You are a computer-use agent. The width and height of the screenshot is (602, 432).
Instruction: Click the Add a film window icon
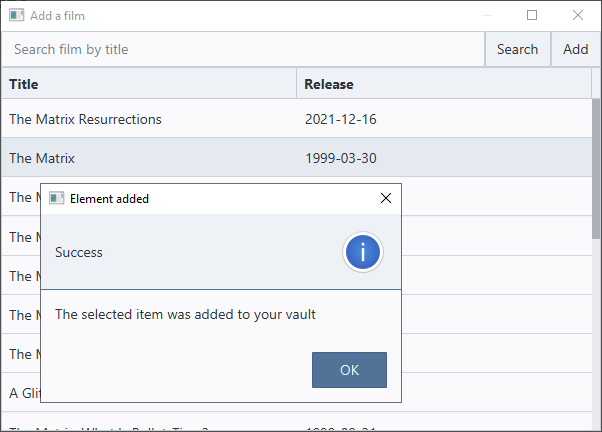17,15
